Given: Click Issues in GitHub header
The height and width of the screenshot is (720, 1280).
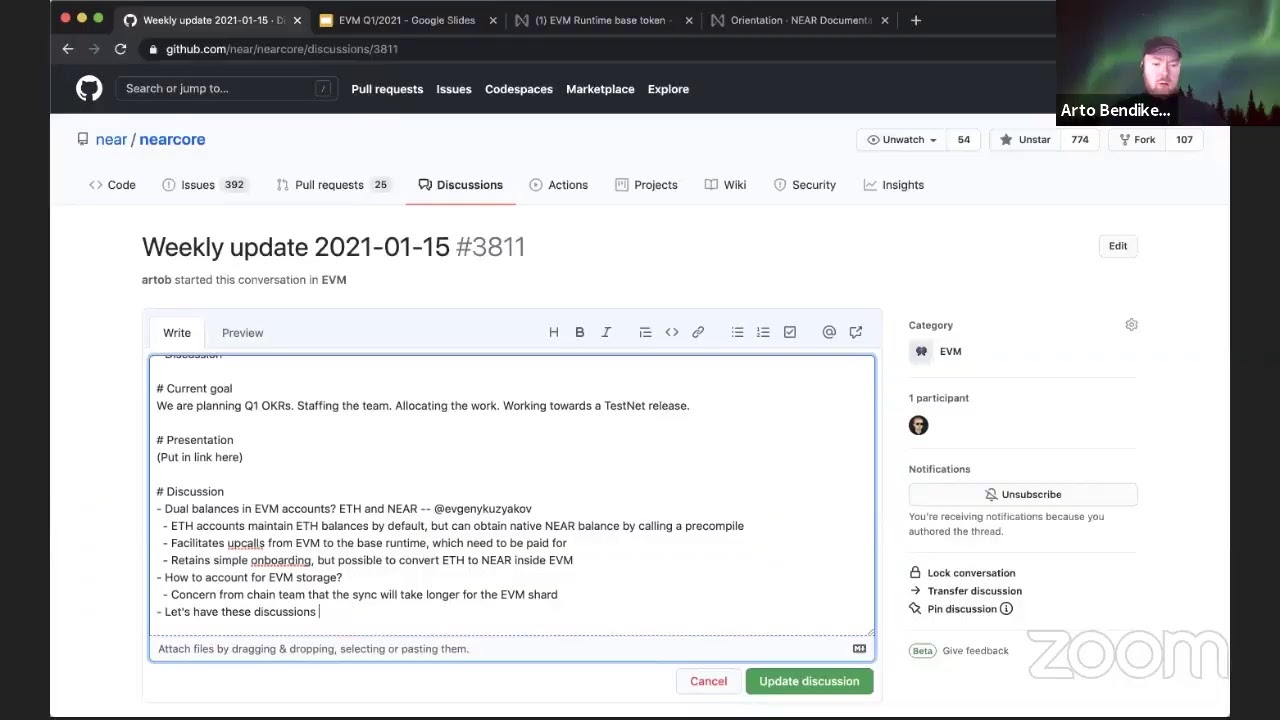Looking at the screenshot, I should 454,89.
